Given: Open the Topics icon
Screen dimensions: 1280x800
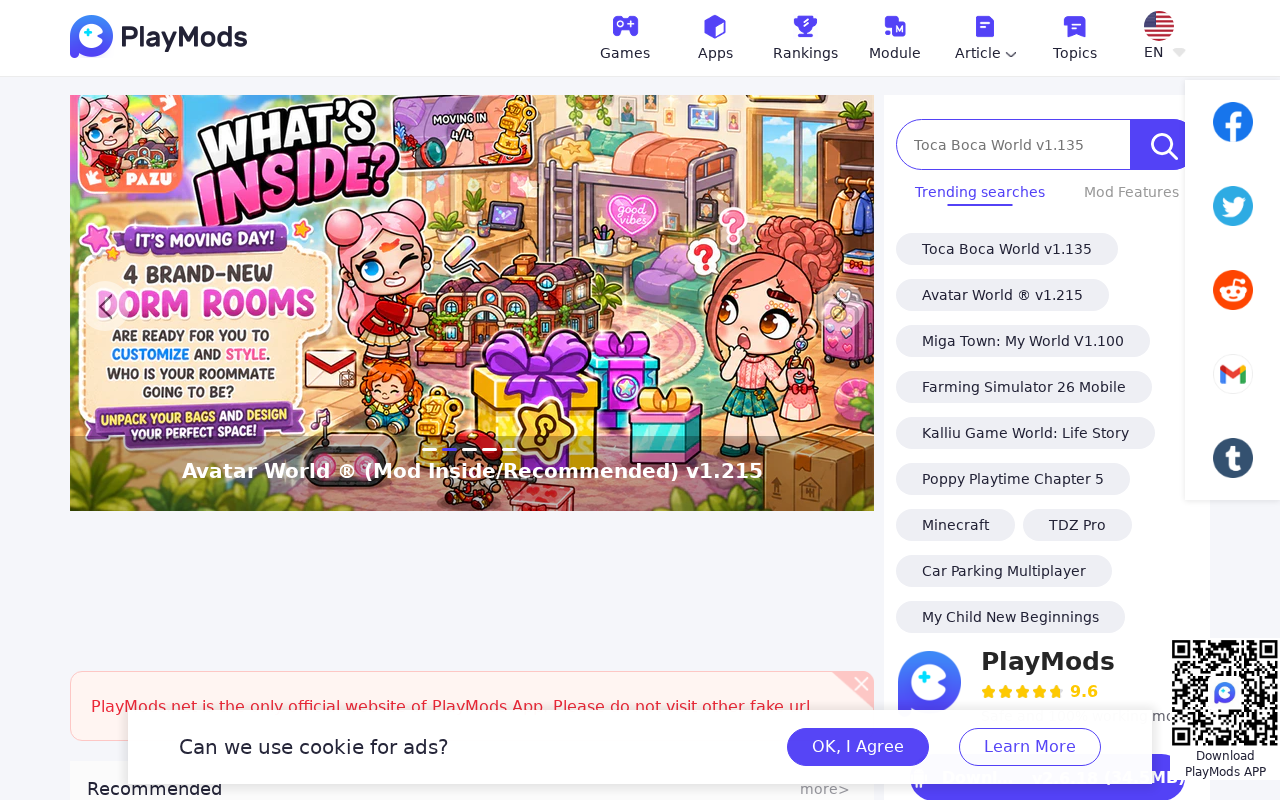Looking at the screenshot, I should (x=1075, y=26).
